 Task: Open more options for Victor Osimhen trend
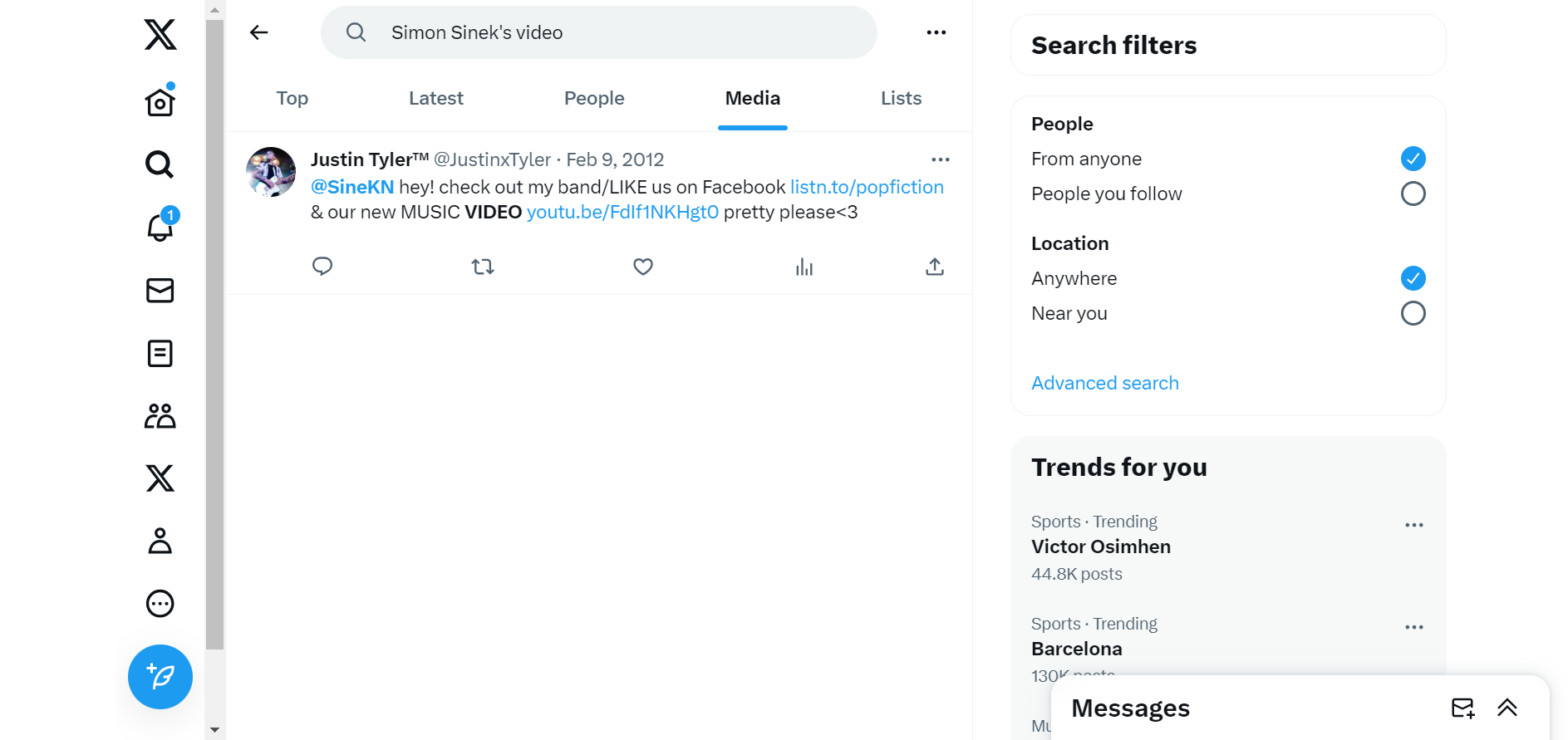[x=1414, y=524]
